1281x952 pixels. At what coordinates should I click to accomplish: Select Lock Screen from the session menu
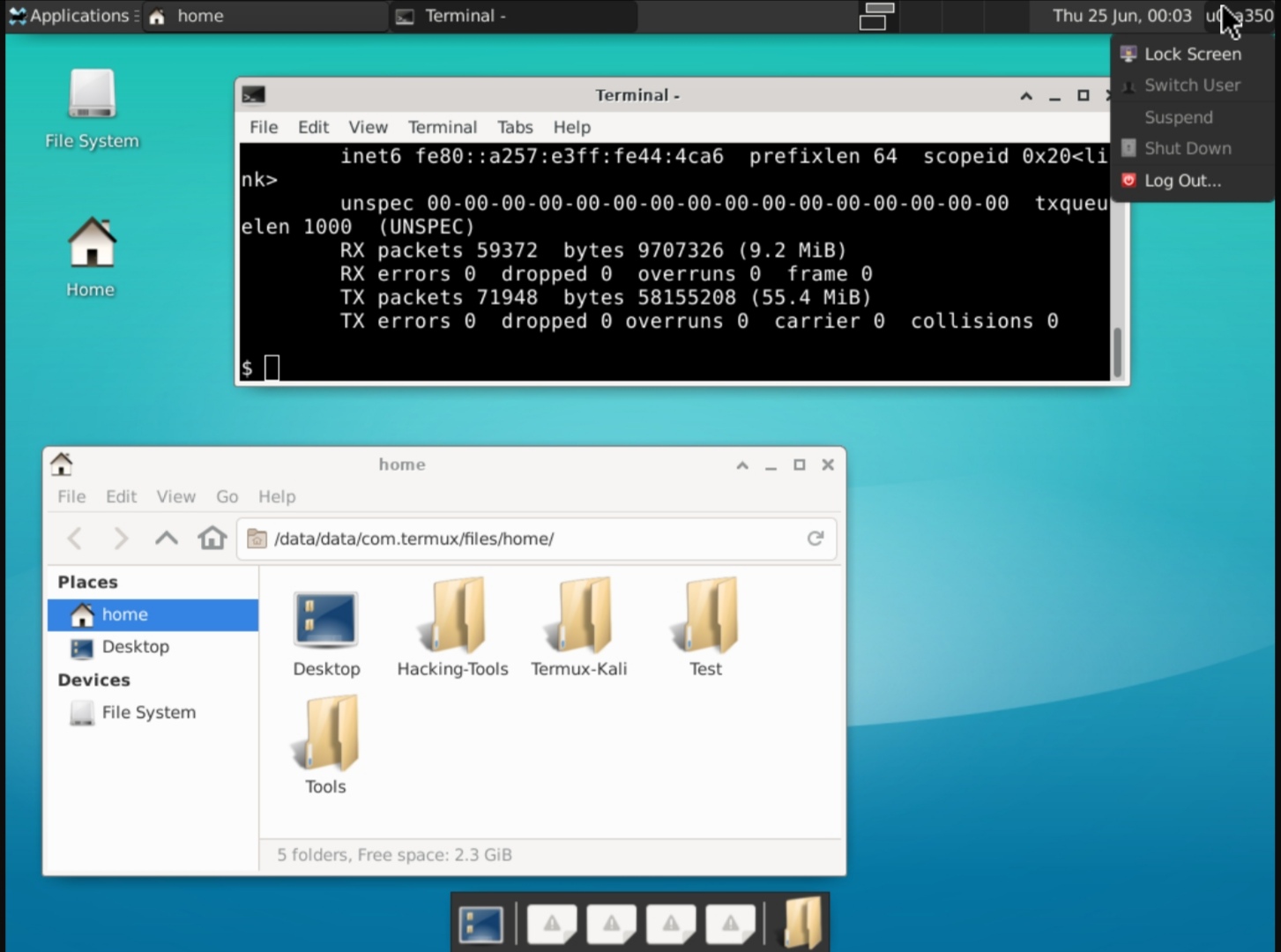tap(1191, 54)
